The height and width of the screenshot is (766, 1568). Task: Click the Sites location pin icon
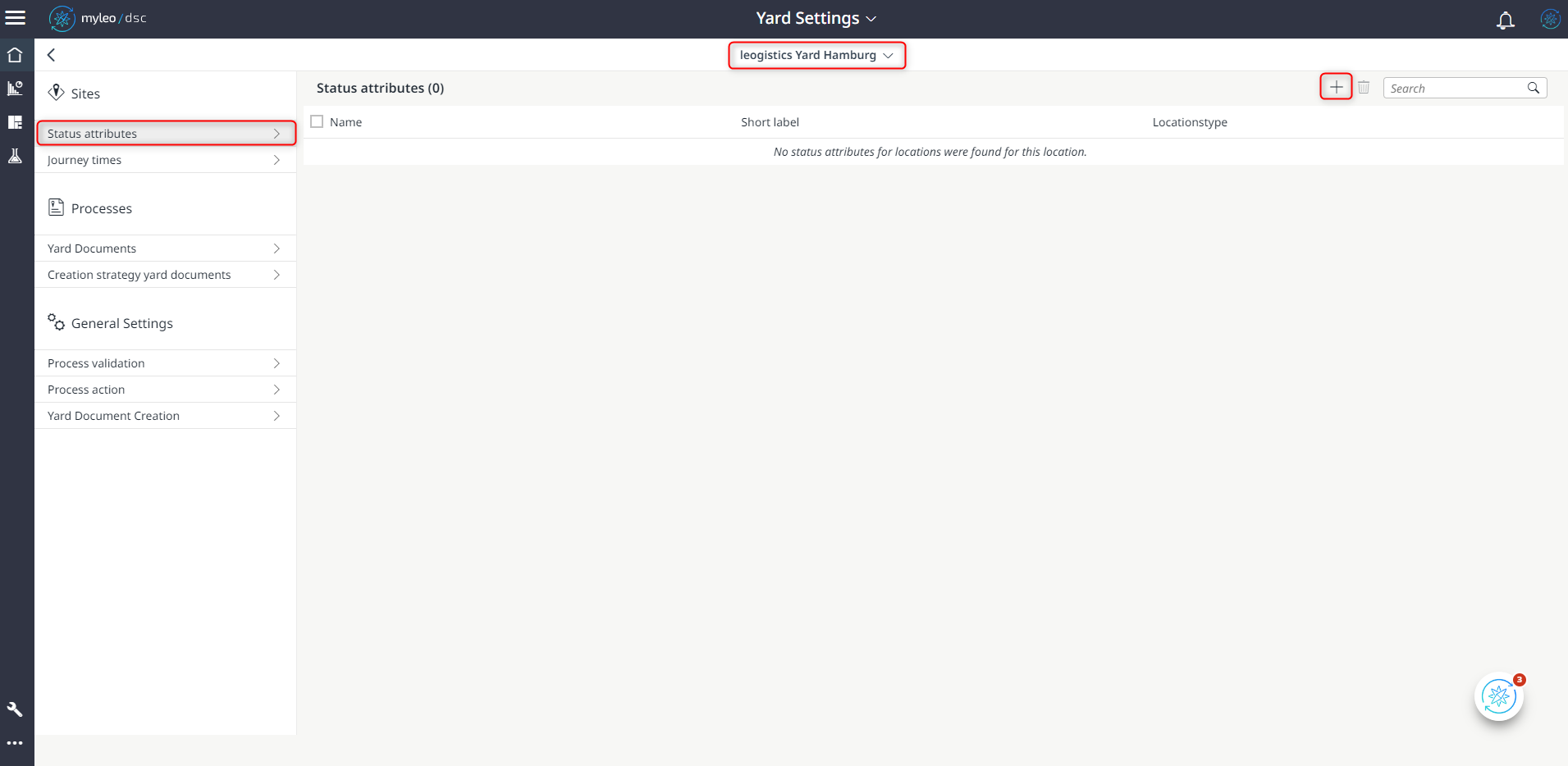[56, 92]
